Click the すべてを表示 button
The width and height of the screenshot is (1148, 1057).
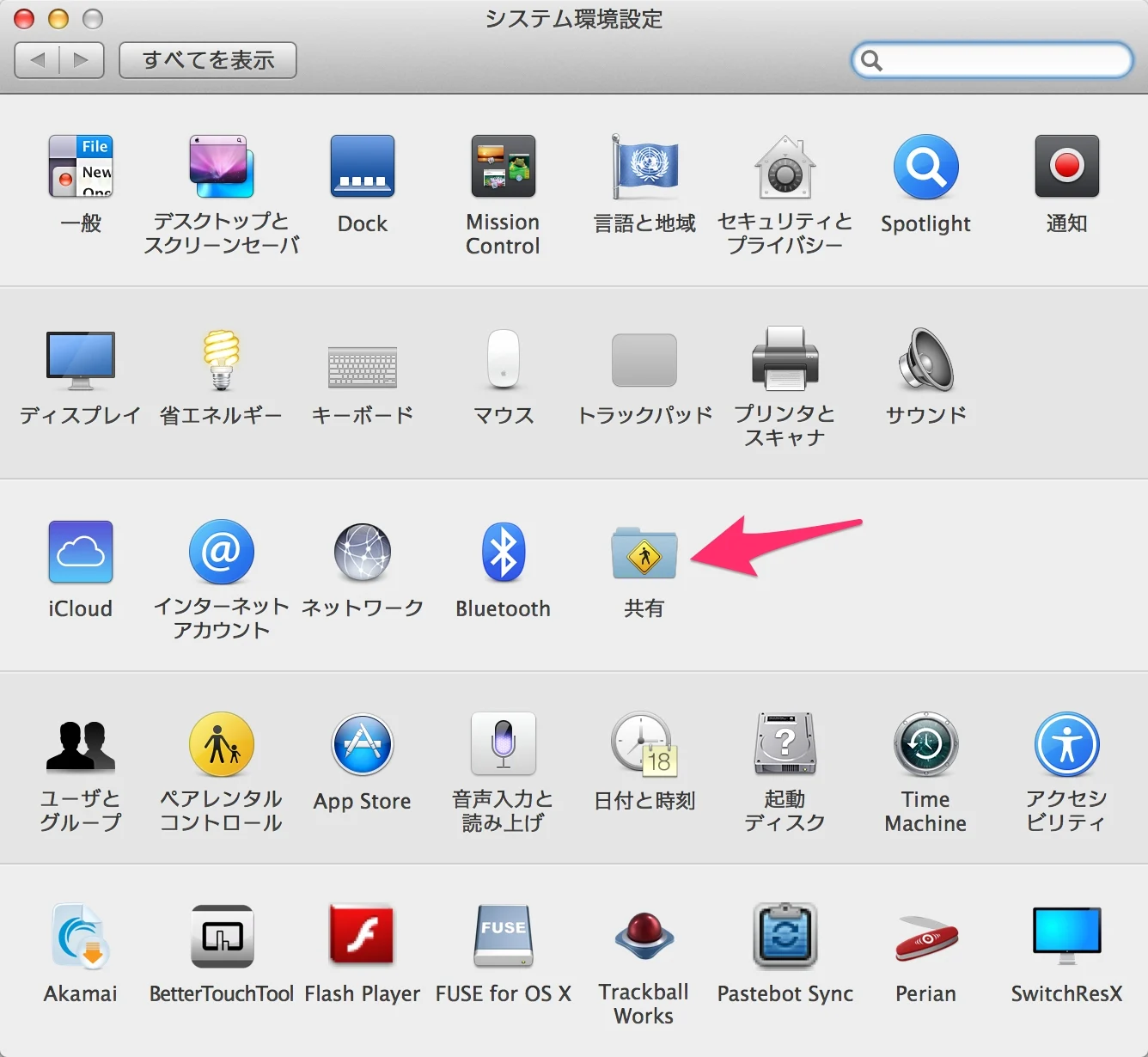(208, 60)
